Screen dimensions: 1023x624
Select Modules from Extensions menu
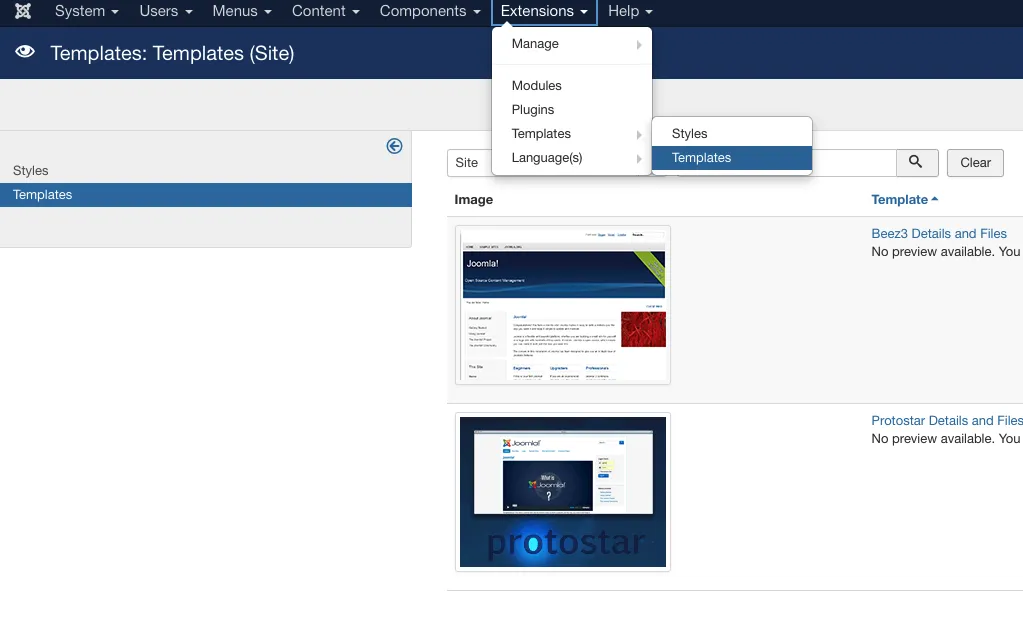coord(537,86)
